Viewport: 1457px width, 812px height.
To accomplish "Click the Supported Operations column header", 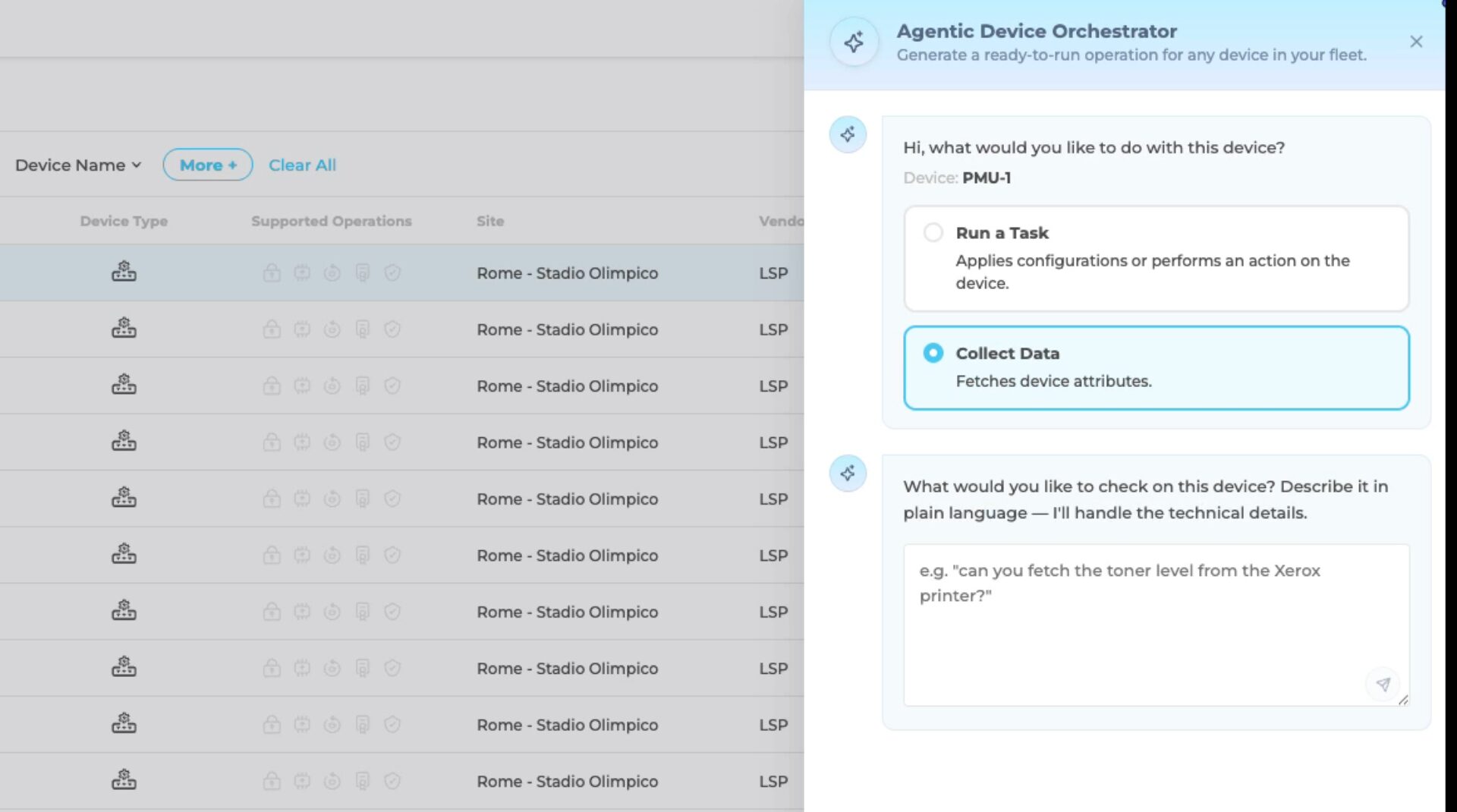I will (x=332, y=221).
